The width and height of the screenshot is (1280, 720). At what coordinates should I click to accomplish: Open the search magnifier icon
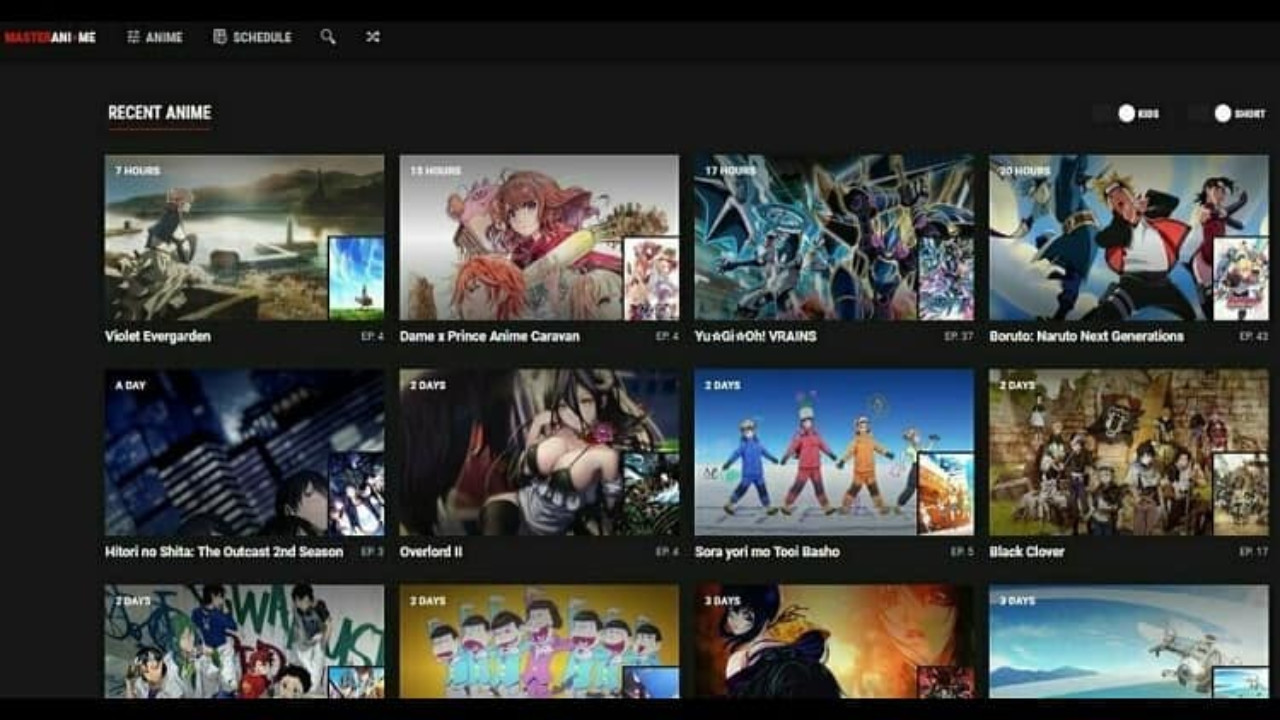327,37
